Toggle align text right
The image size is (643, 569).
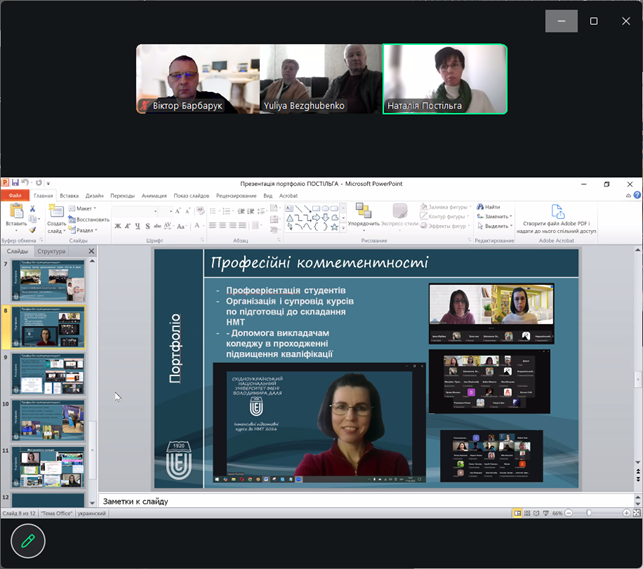233,225
